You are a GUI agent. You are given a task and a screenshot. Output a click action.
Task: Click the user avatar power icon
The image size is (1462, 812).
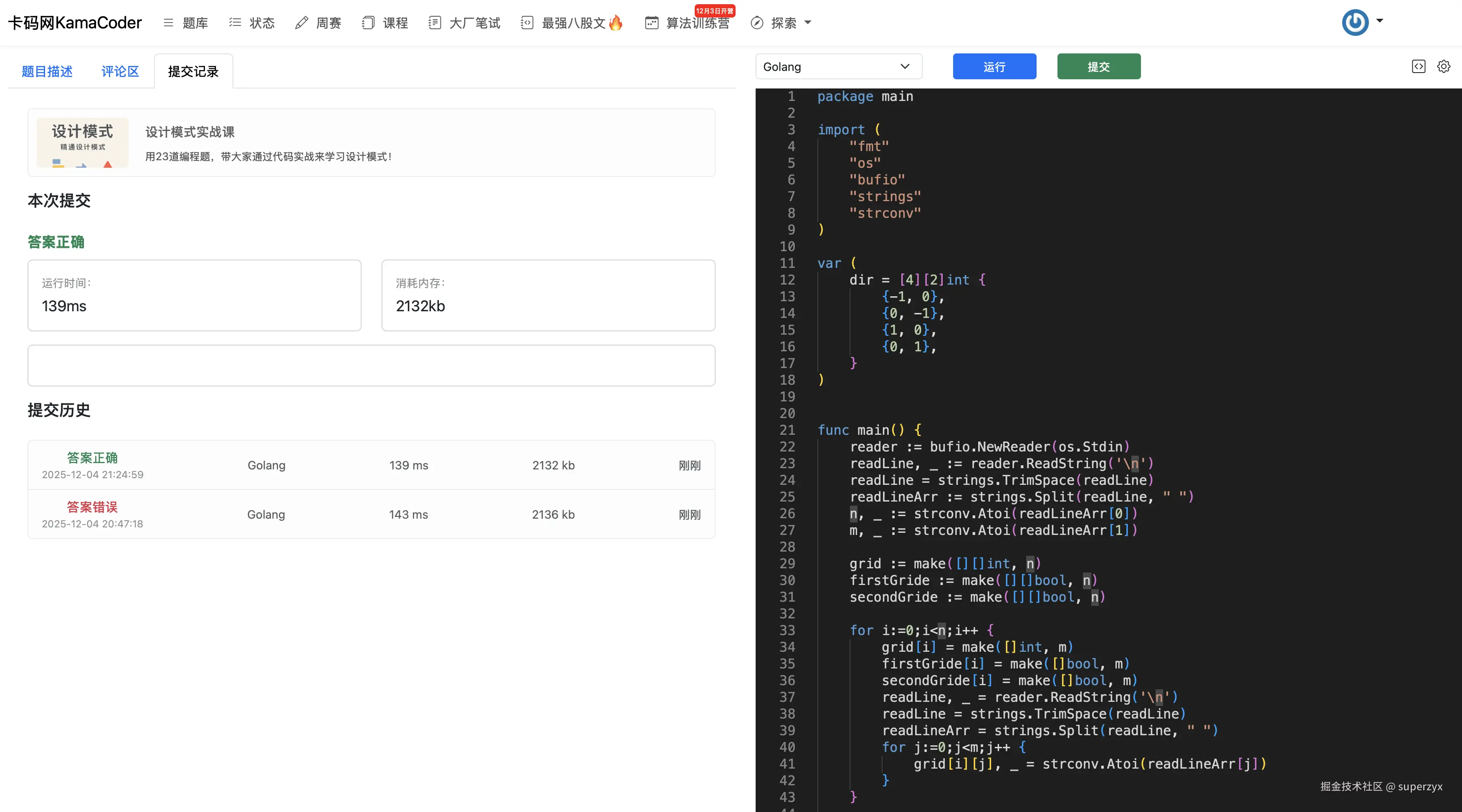1355,23
